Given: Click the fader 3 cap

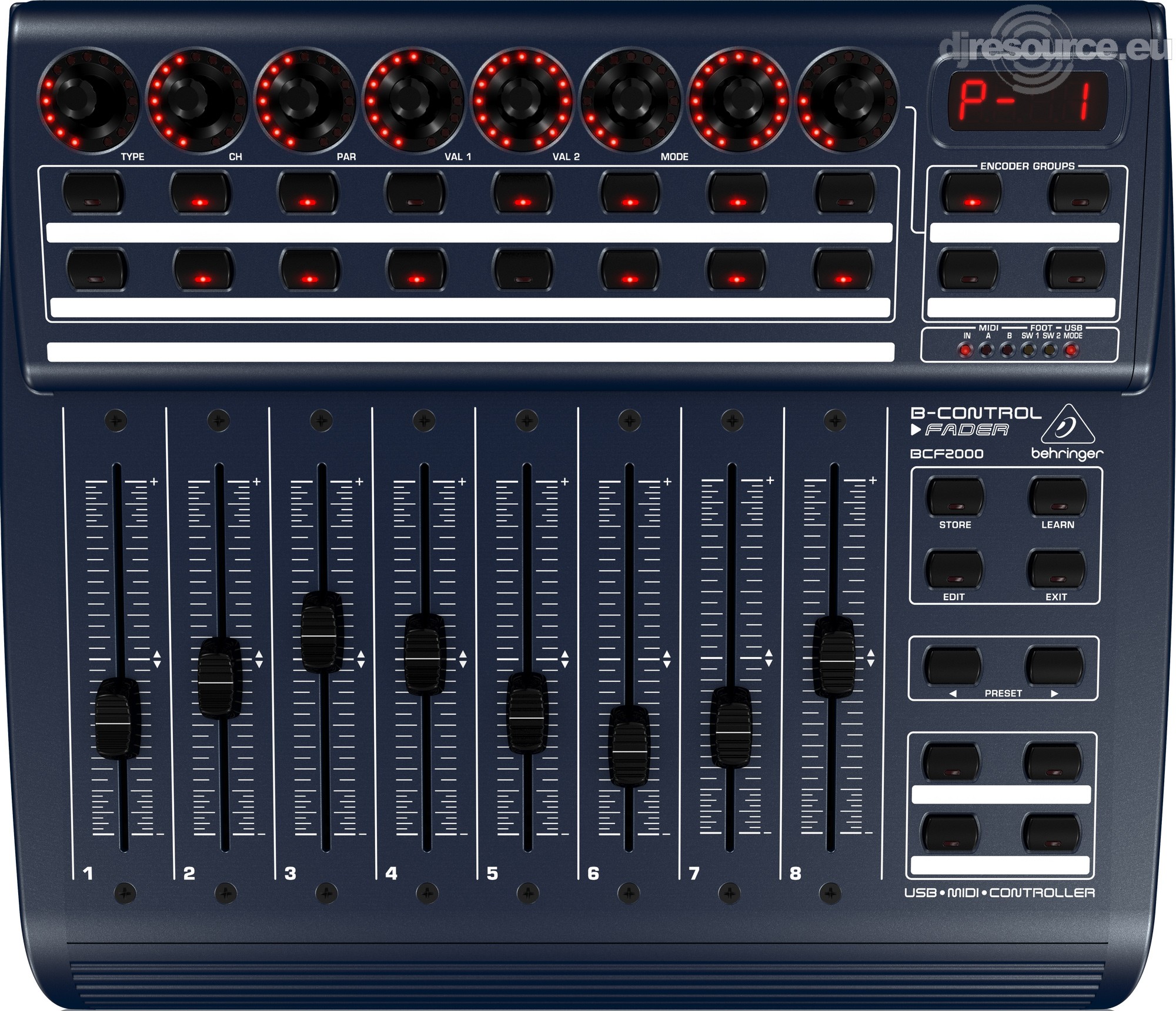Looking at the screenshot, I should click(x=322, y=632).
